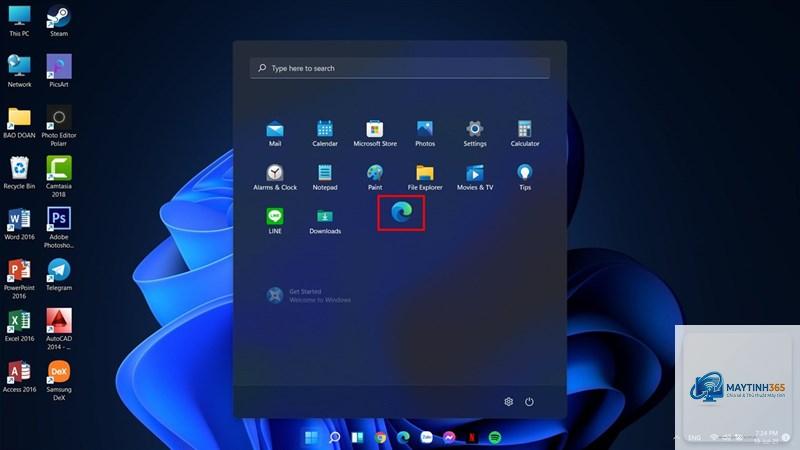The image size is (800, 450).
Task: Launch the LINE app
Action: click(x=274, y=220)
